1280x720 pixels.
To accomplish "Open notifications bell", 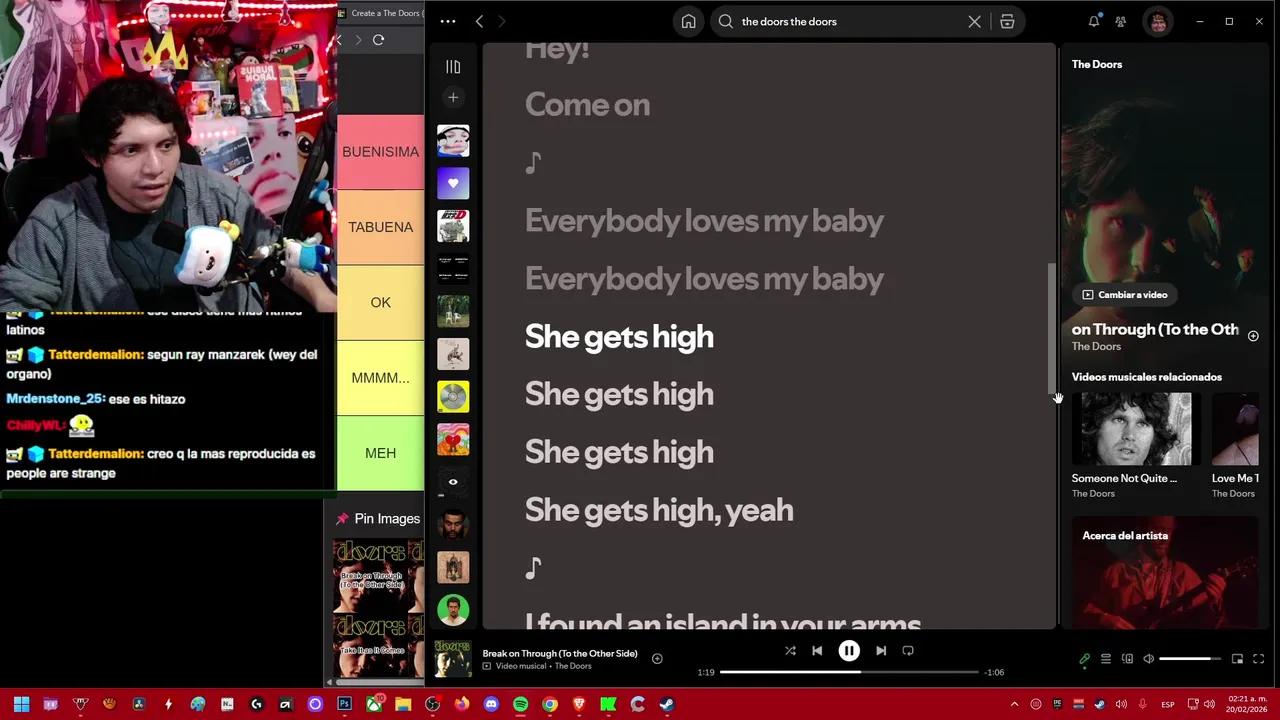I will 1094,21.
